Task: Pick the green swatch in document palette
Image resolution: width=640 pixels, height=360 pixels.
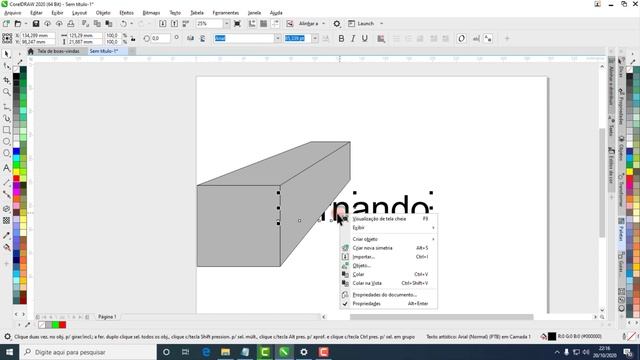Action: point(56,325)
